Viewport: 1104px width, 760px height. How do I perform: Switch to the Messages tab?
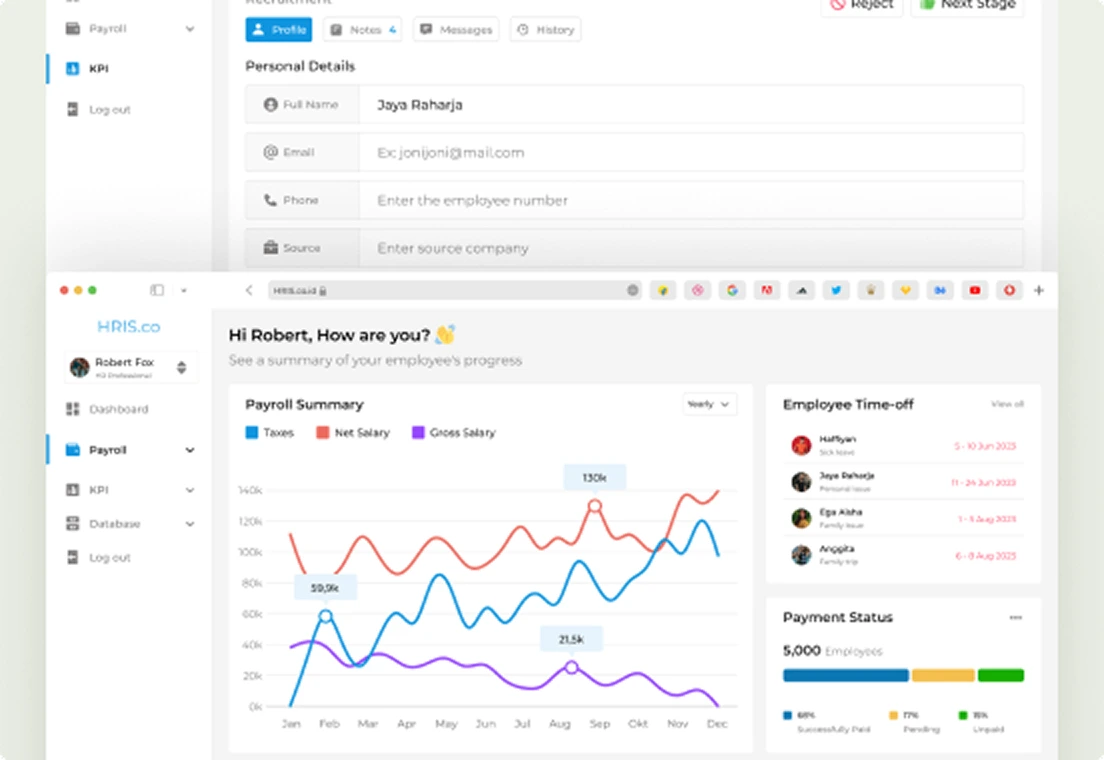click(456, 30)
